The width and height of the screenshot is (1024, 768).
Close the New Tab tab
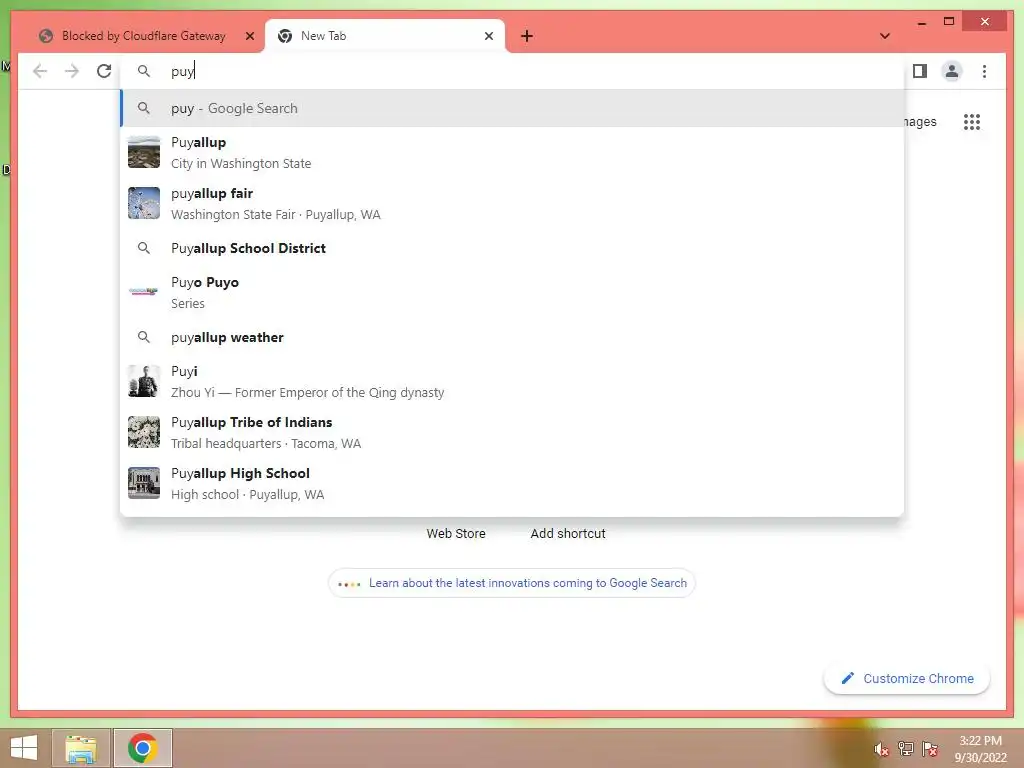tap(488, 36)
